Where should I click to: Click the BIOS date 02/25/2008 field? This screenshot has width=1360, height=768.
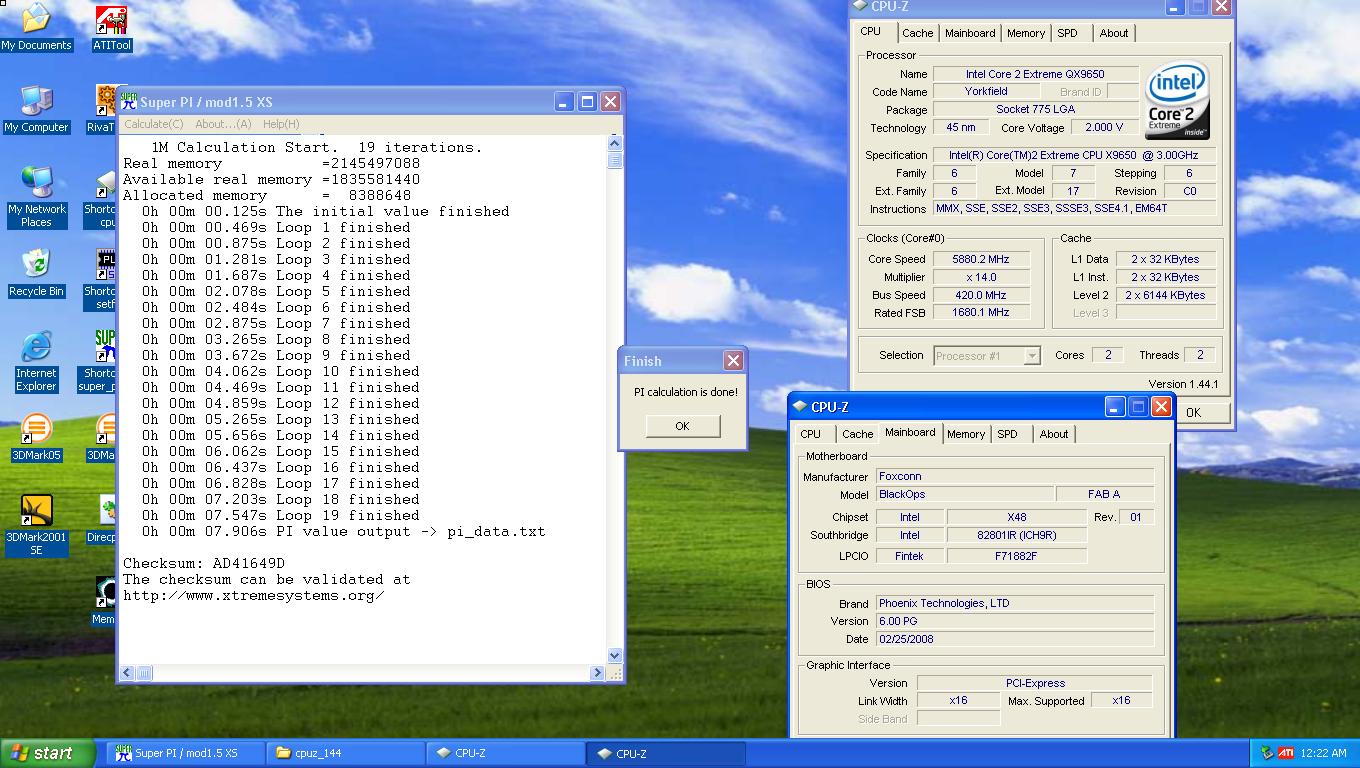pyautogui.click(x=1015, y=639)
